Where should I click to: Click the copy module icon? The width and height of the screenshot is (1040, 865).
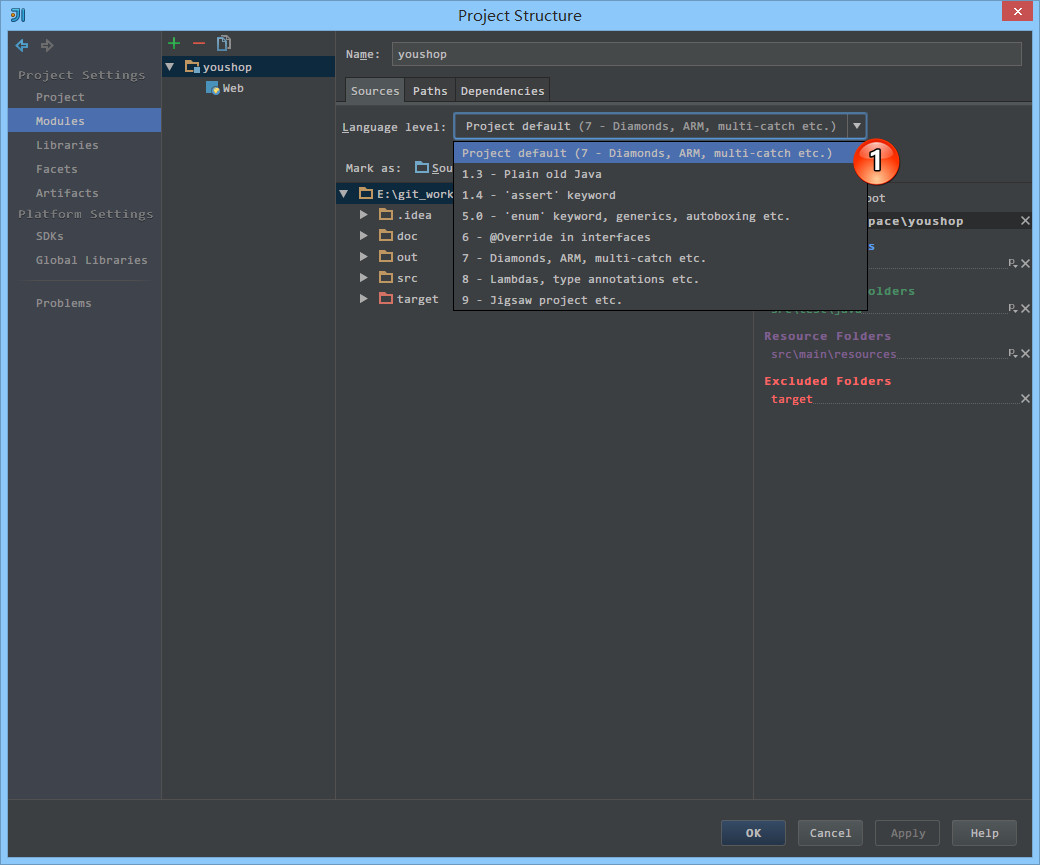point(224,43)
